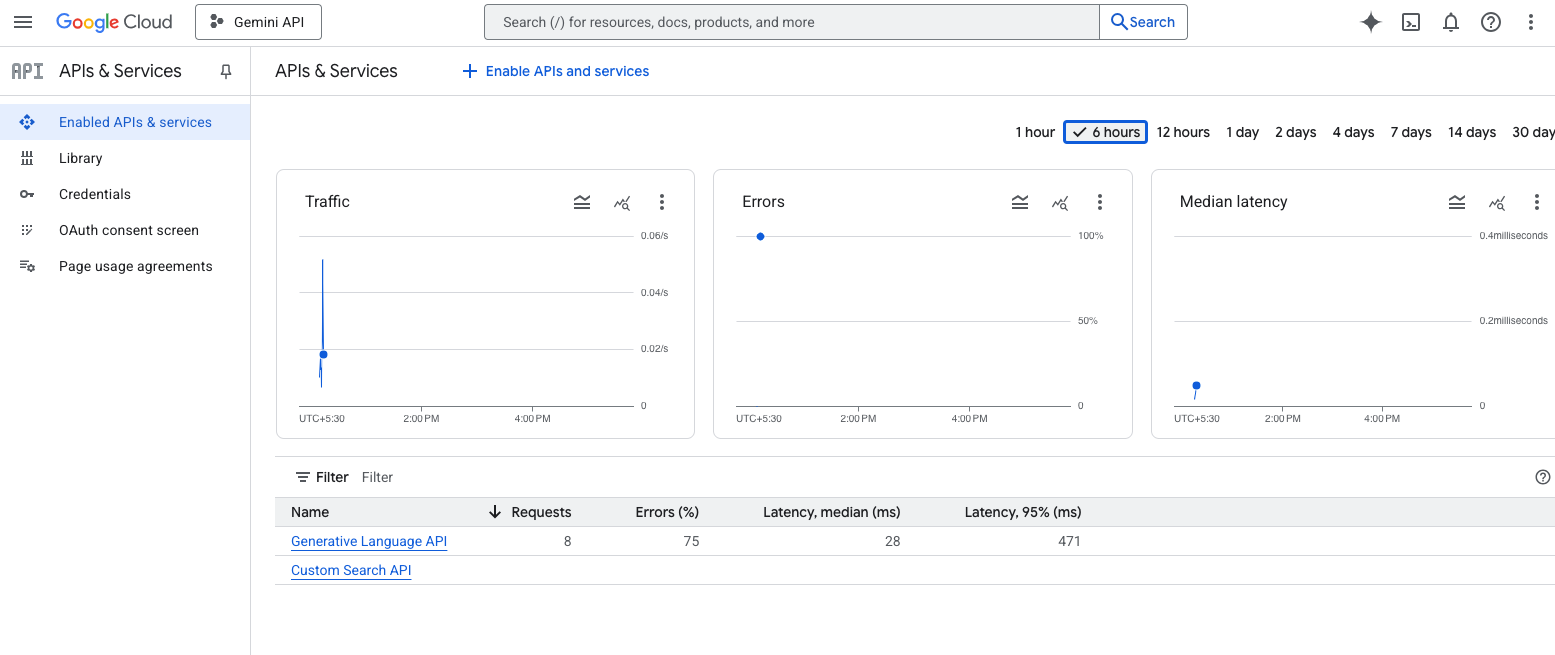Click Enable APIs and services link

click(555, 71)
